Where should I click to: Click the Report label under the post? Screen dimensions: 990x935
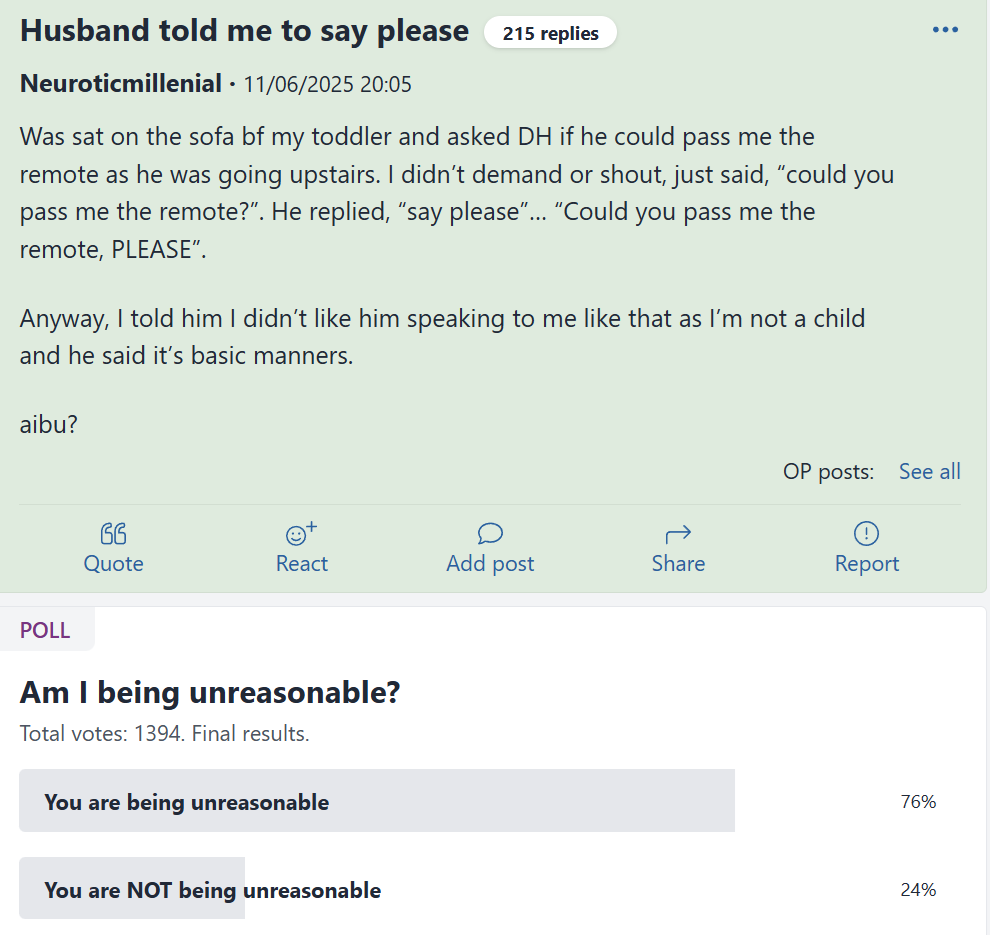(867, 563)
